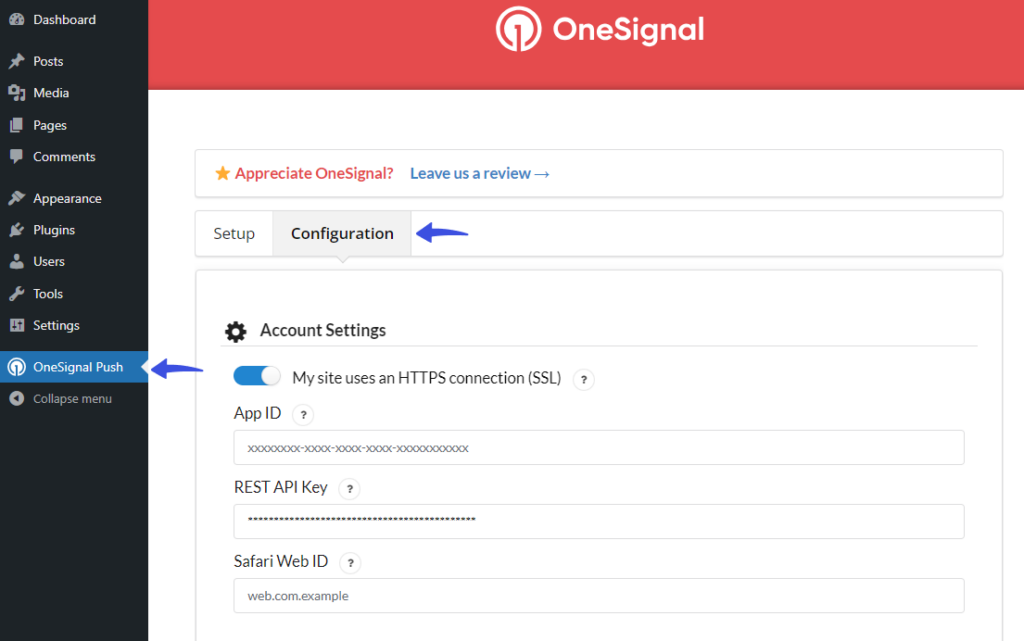Screen dimensions: 1024x641
Task: Open help tooltip for HTTPS connection option
Action: click(x=584, y=379)
